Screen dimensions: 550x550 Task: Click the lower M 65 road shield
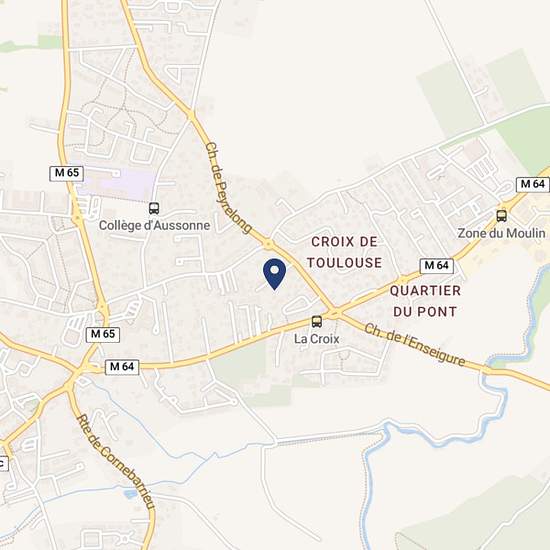(103, 335)
